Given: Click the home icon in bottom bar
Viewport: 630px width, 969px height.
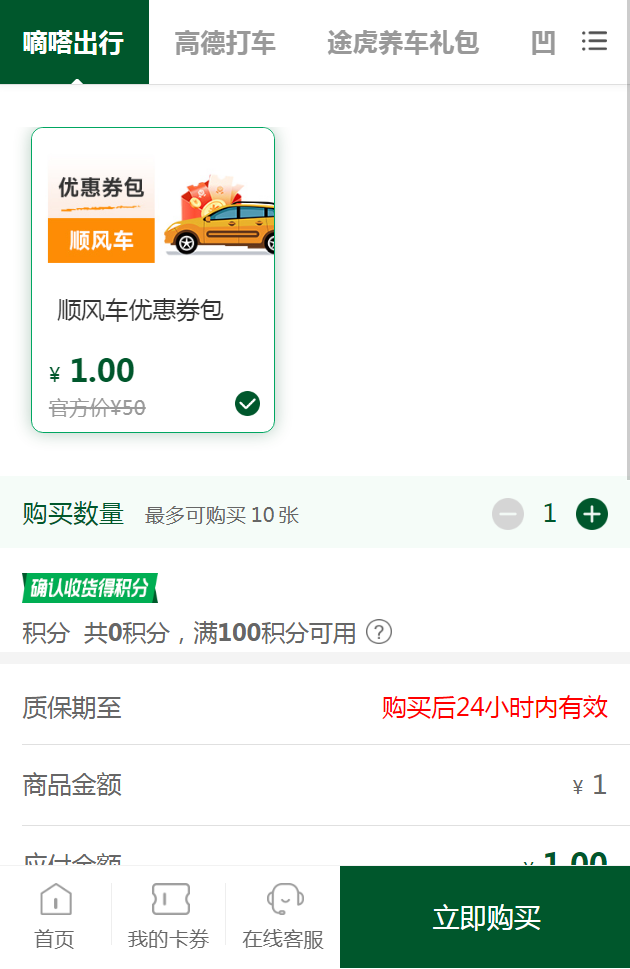Looking at the screenshot, I should coord(55,900).
